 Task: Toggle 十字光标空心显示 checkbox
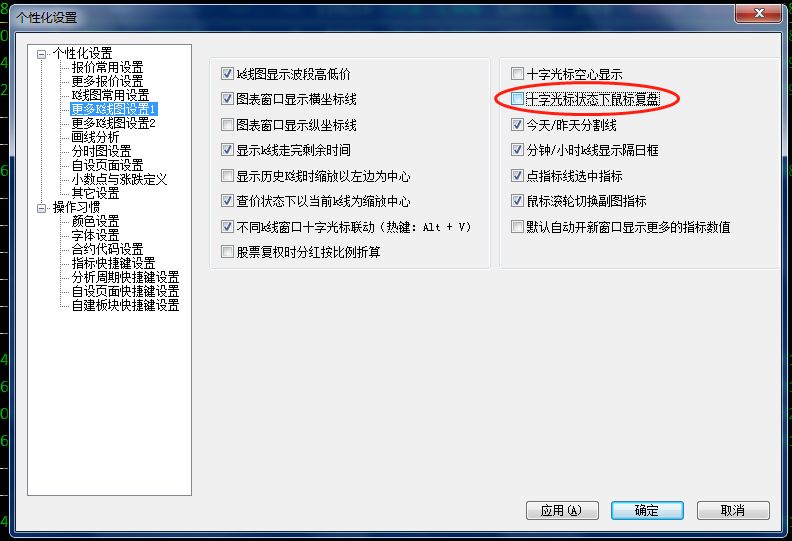(x=517, y=74)
